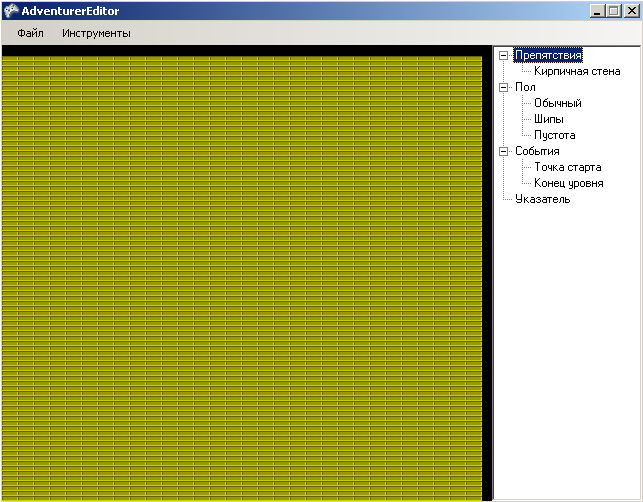Image resolution: width=643 pixels, height=502 pixels.
Task: Pick Точка старта event
Action: [x=568, y=167]
